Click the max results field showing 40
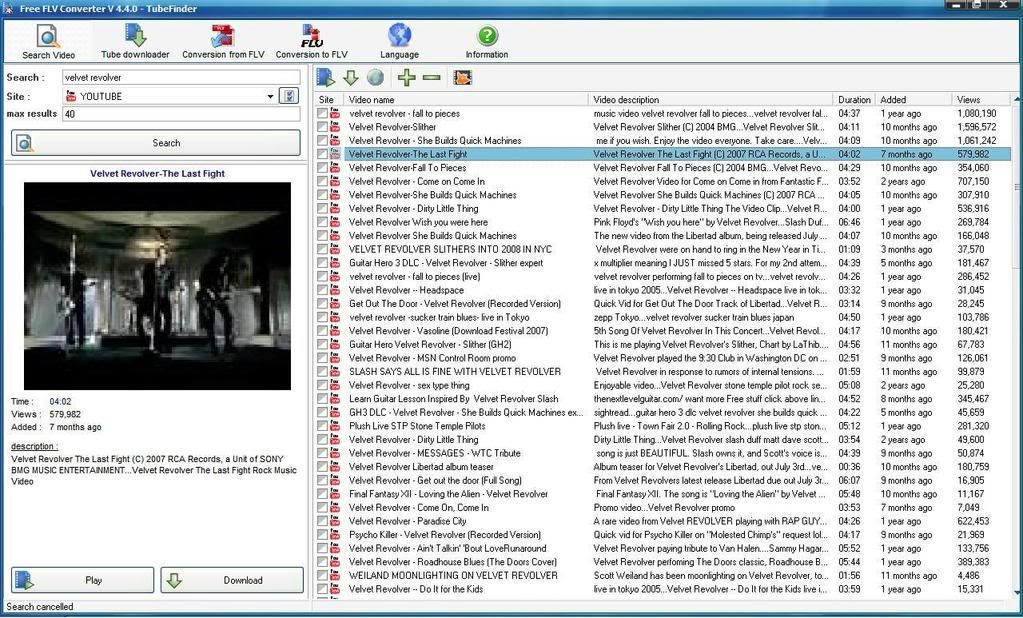 click(181, 114)
